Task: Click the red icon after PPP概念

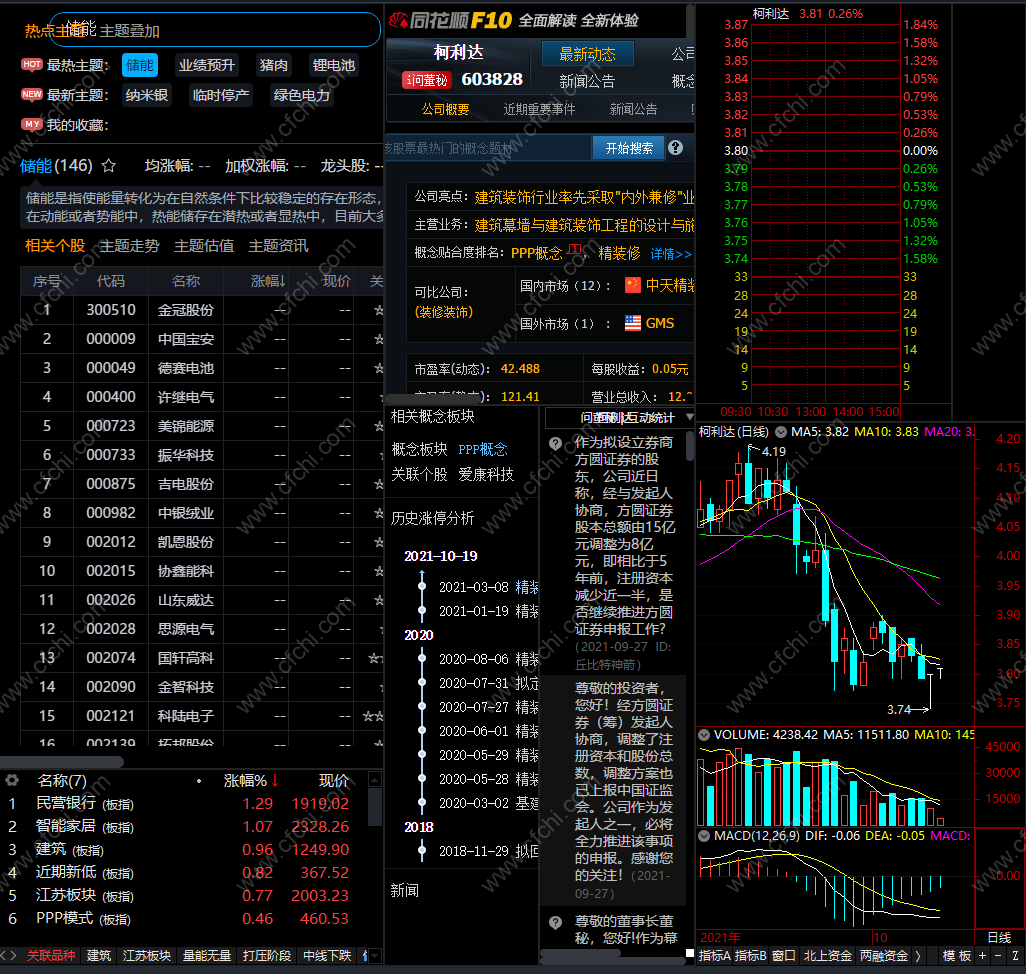Action: pos(574,251)
